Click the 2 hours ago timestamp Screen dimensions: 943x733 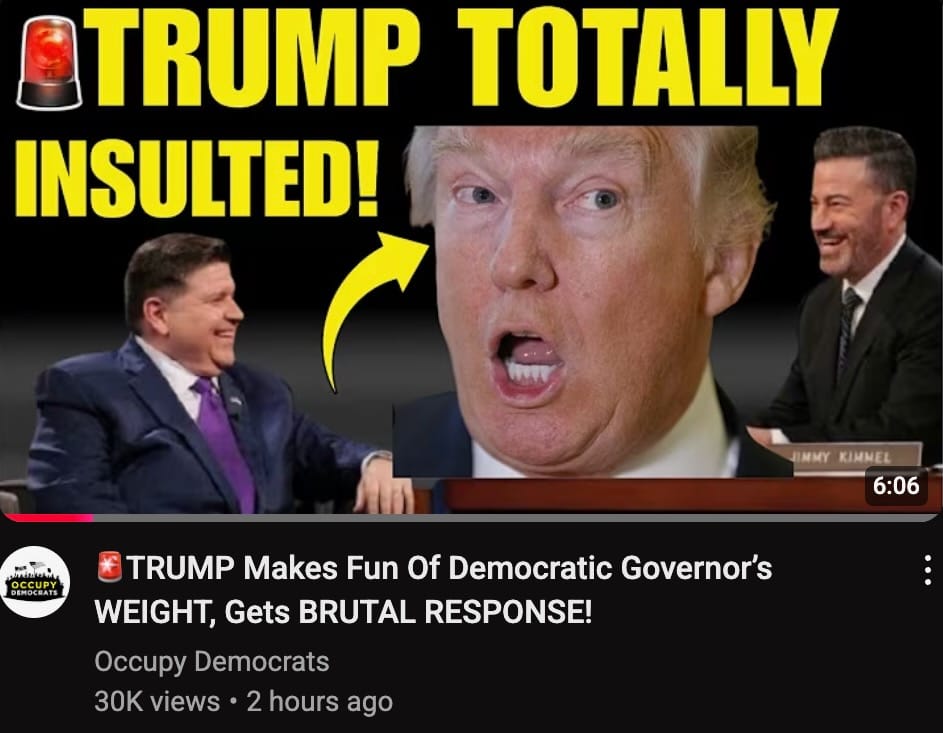319,701
